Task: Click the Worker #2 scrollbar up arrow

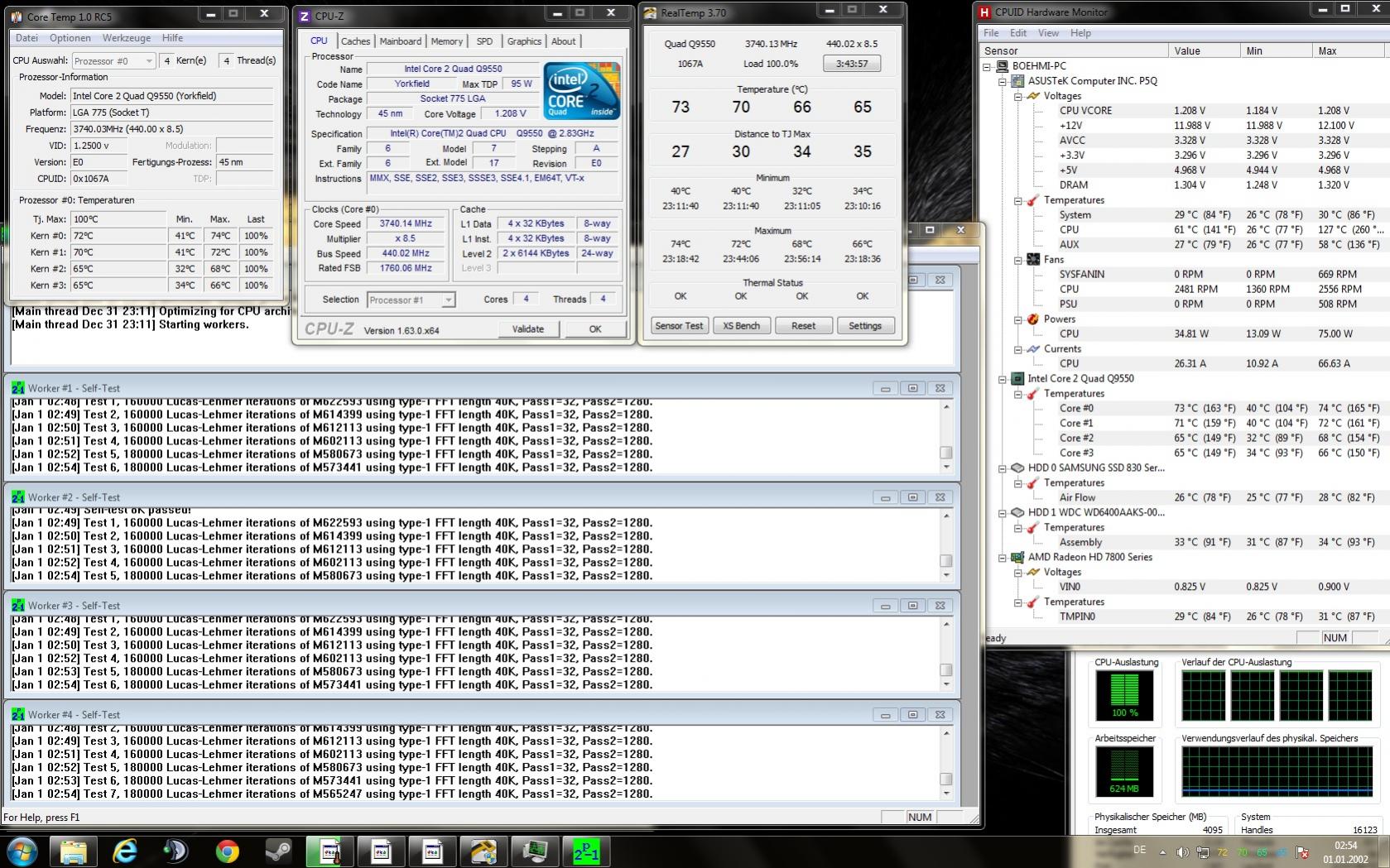Action: [945, 516]
